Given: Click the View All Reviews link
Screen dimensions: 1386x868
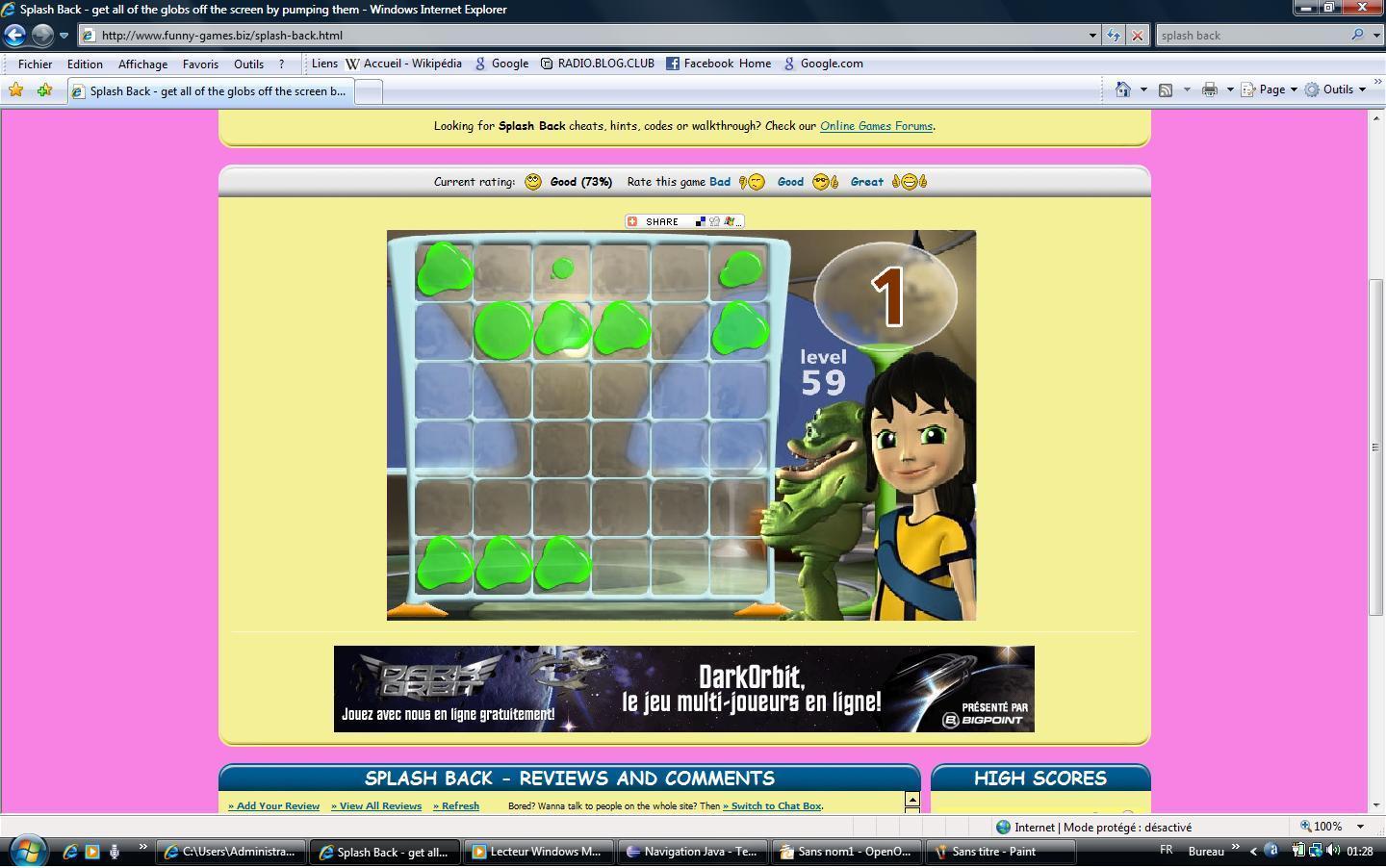Looking at the screenshot, I should click(376, 806).
